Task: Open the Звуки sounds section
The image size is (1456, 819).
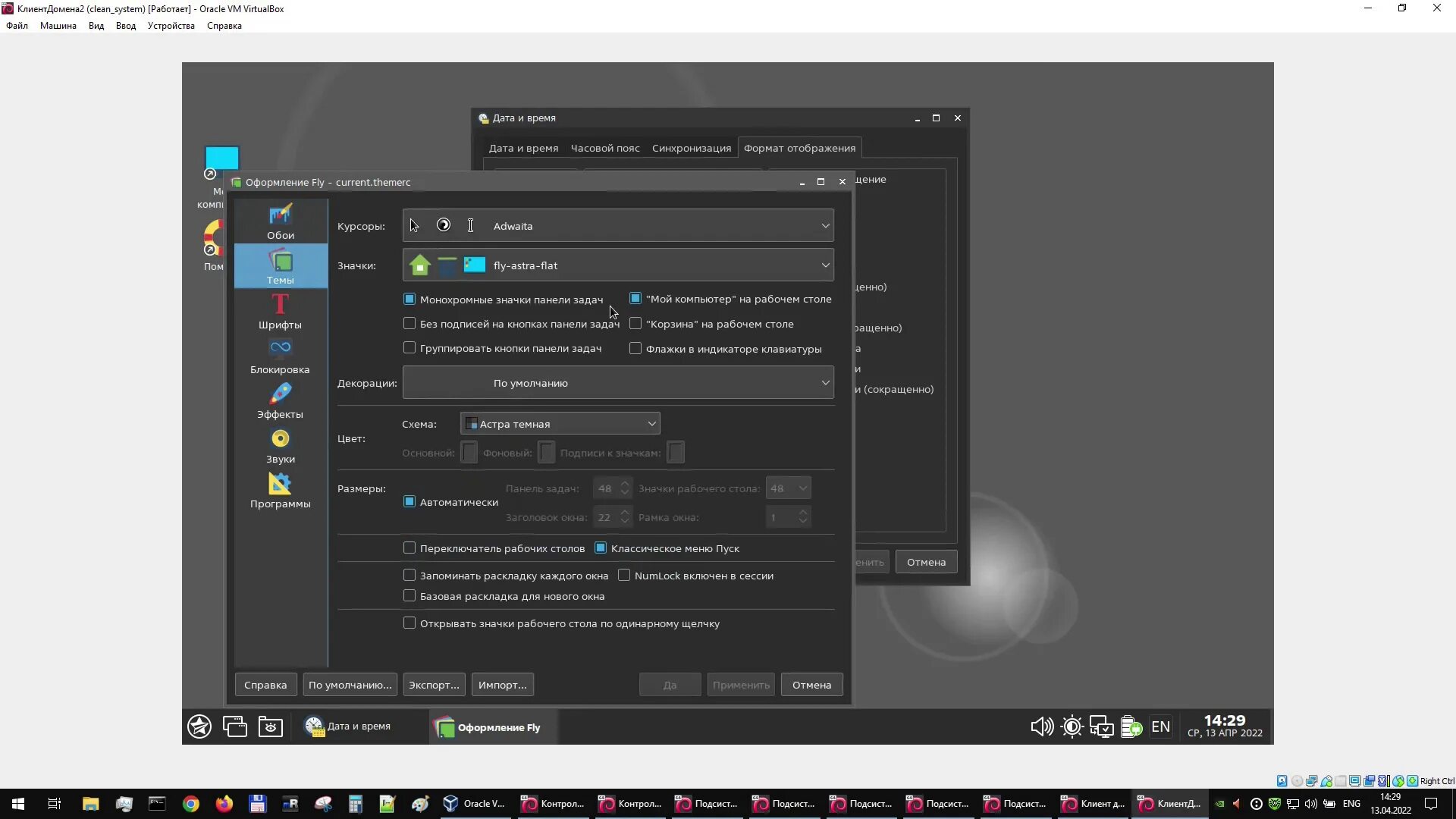Action: (281, 445)
